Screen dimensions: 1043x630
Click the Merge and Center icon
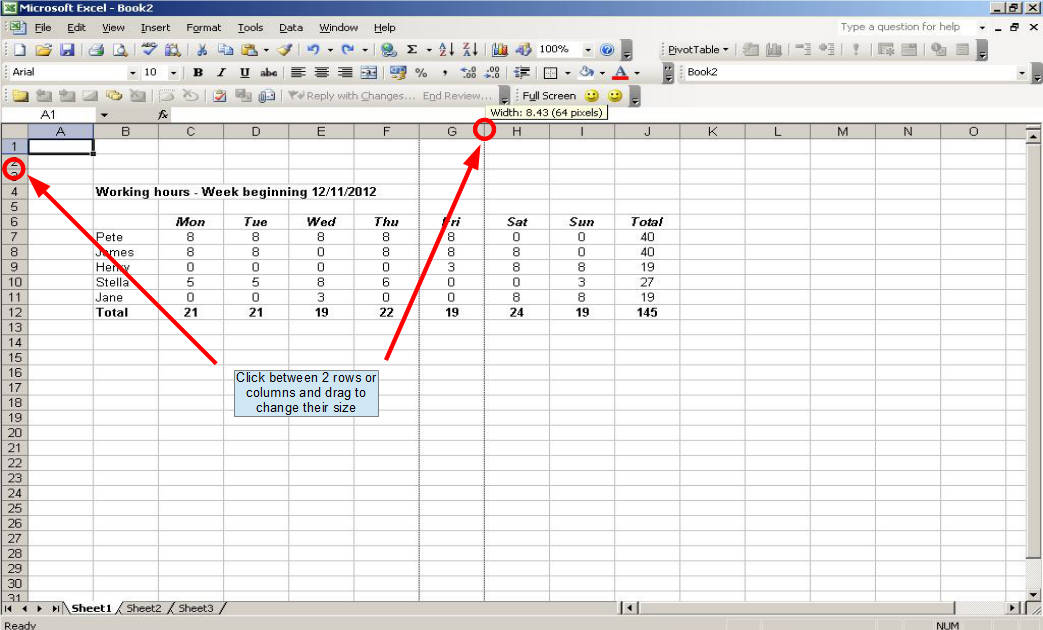(369, 73)
